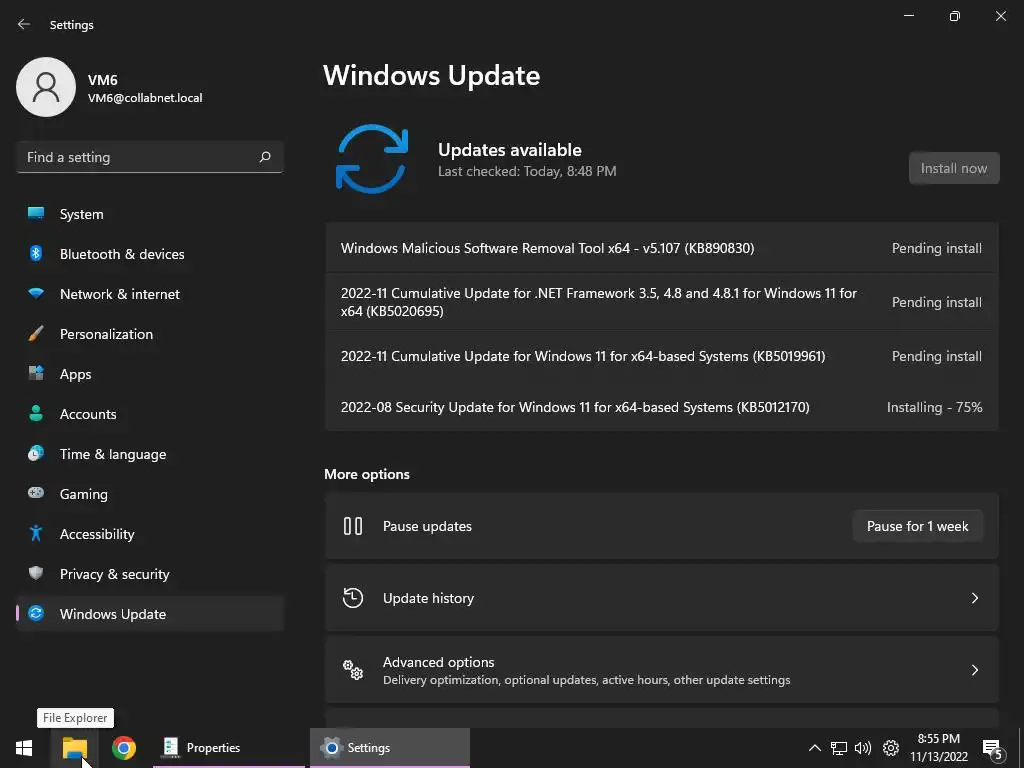This screenshot has width=1024, height=768.
Task: Open the network icon in system tray
Action: click(839, 748)
